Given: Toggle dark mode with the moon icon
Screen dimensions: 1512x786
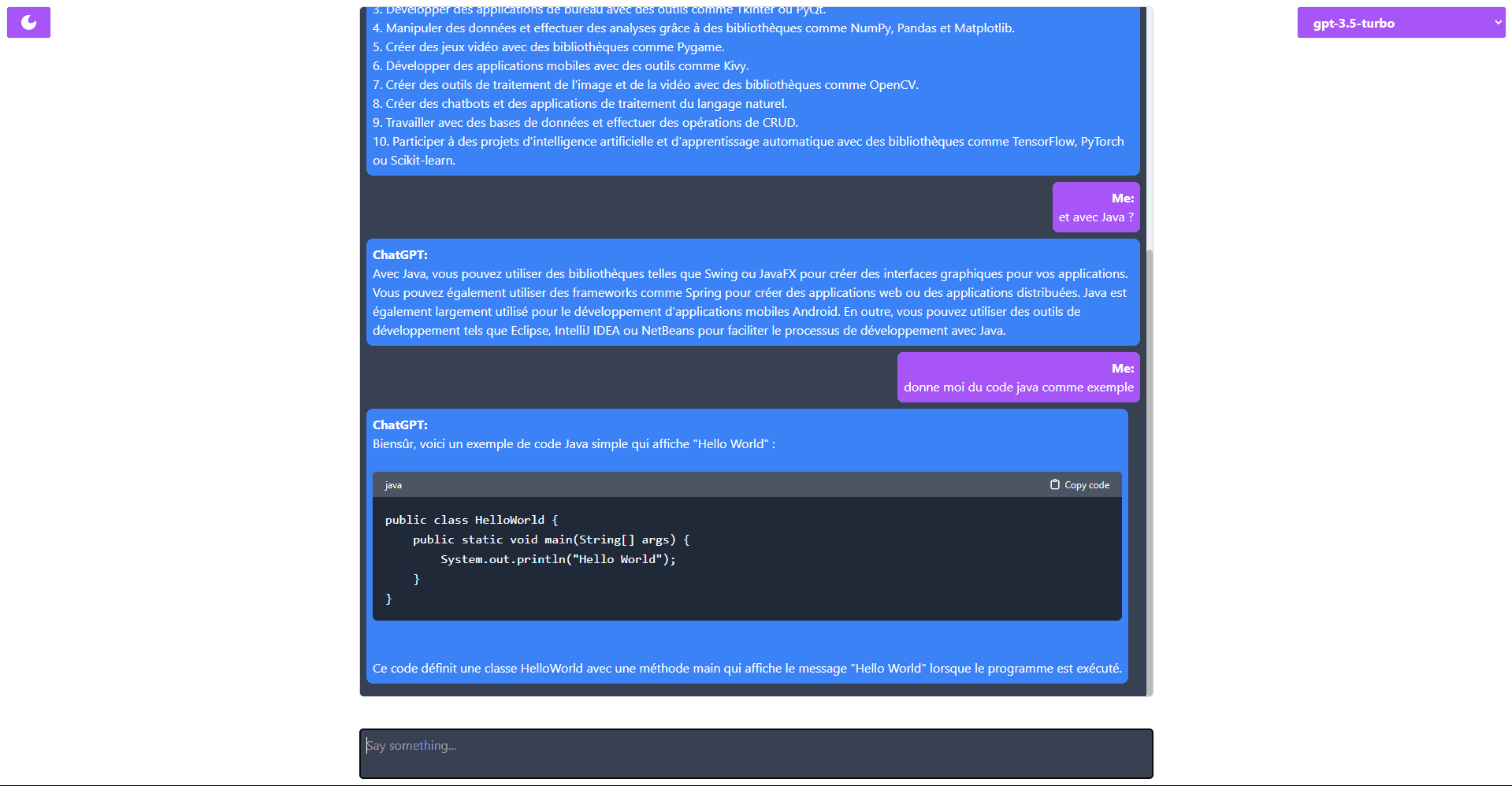Looking at the screenshot, I should [x=28, y=22].
